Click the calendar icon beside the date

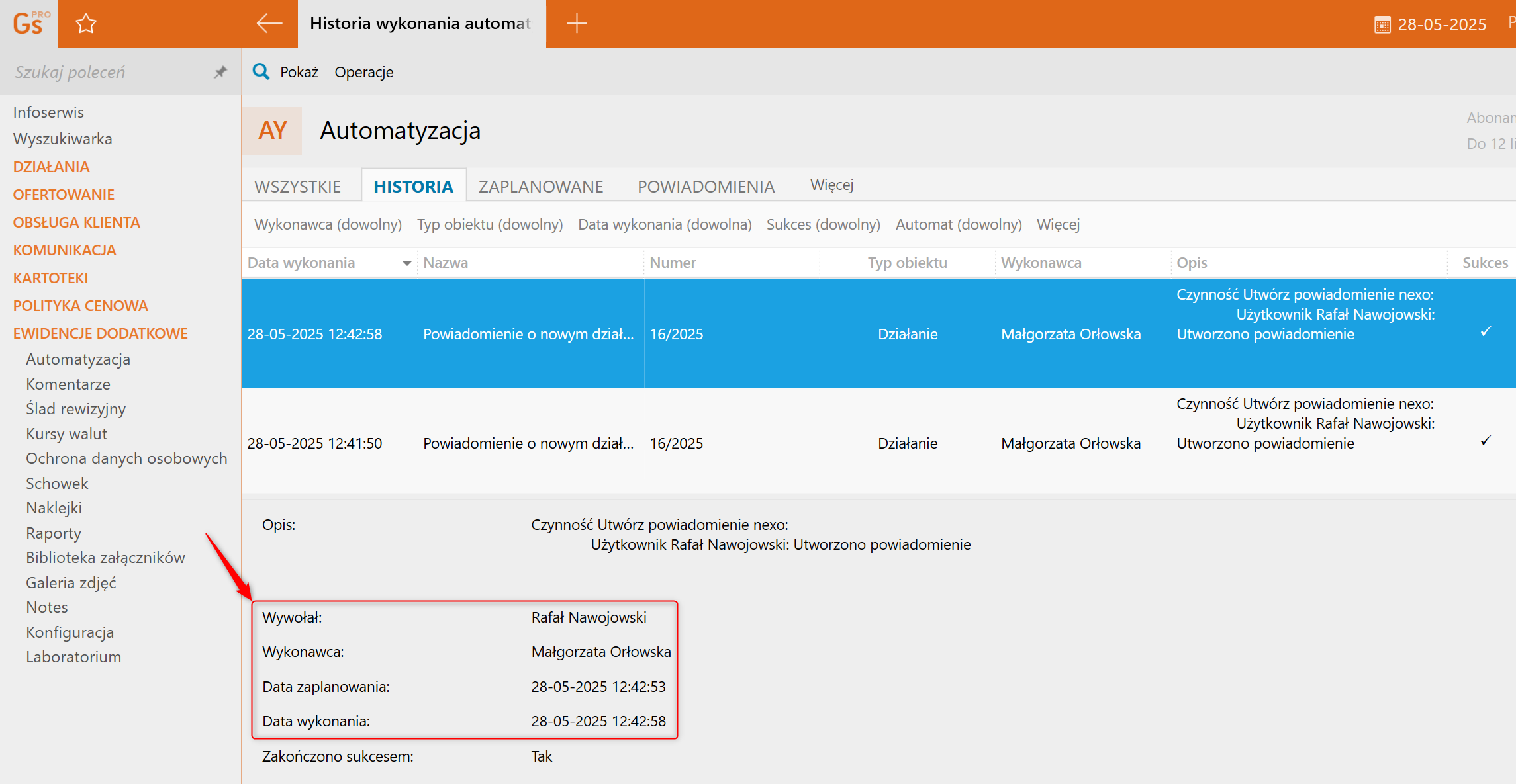[1382, 25]
